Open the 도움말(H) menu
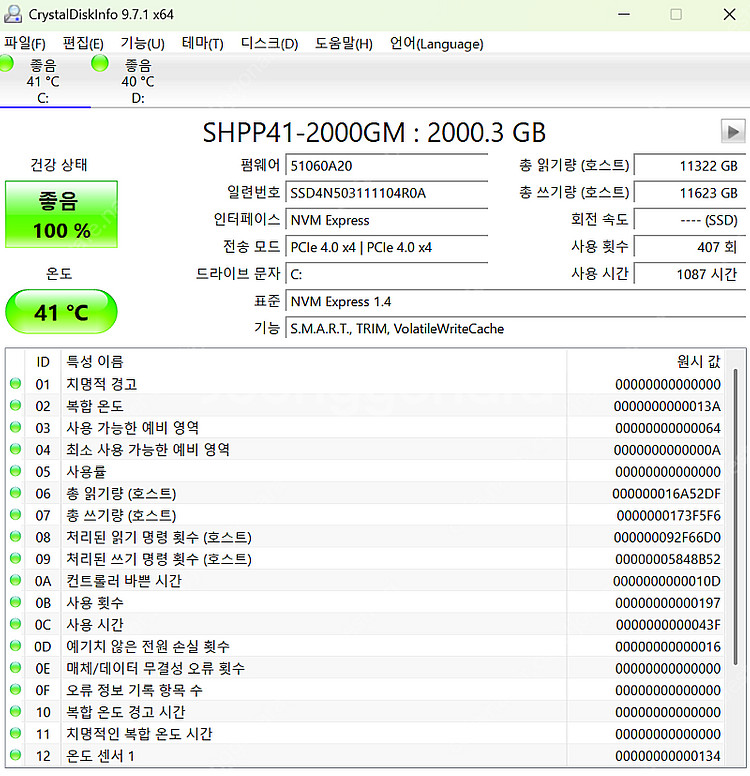Screen dimensions: 750x776 click(344, 44)
